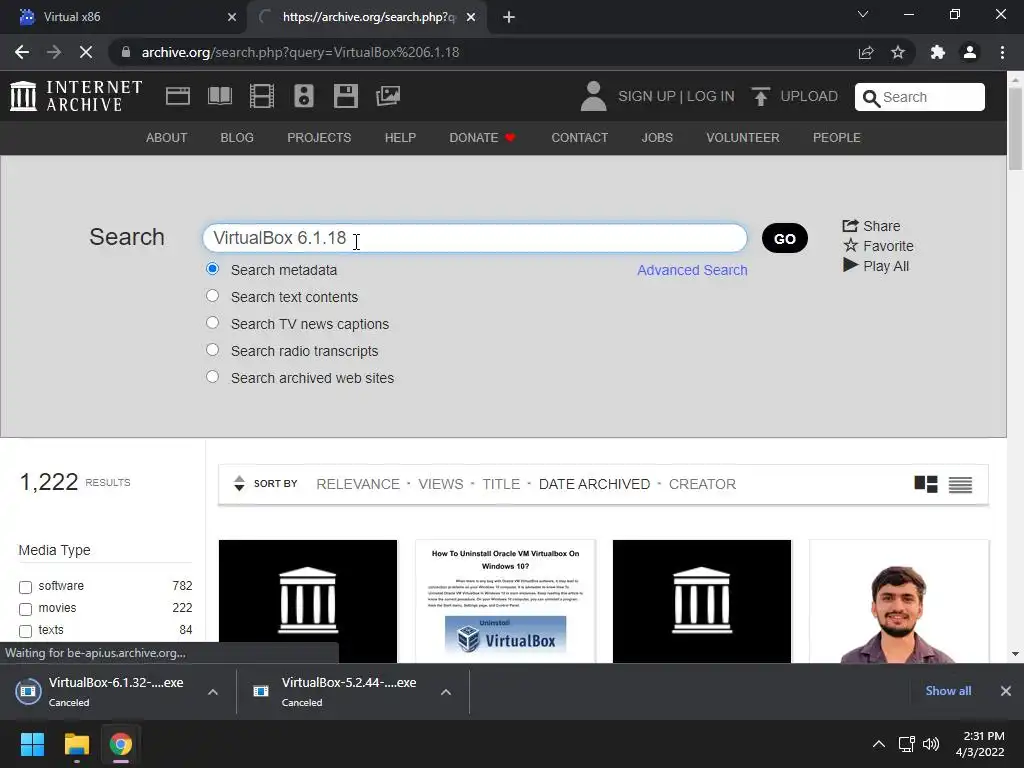
Task: Click the network icon in system tray
Action: pyautogui.click(x=906, y=744)
